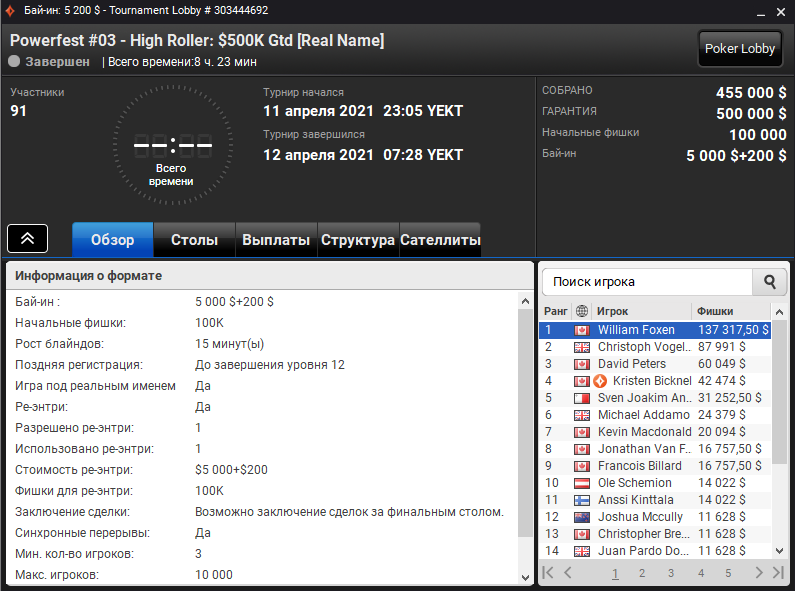The image size is (795, 591).
Task: Click format info panel scroll-down arrow
Action: tap(526, 577)
